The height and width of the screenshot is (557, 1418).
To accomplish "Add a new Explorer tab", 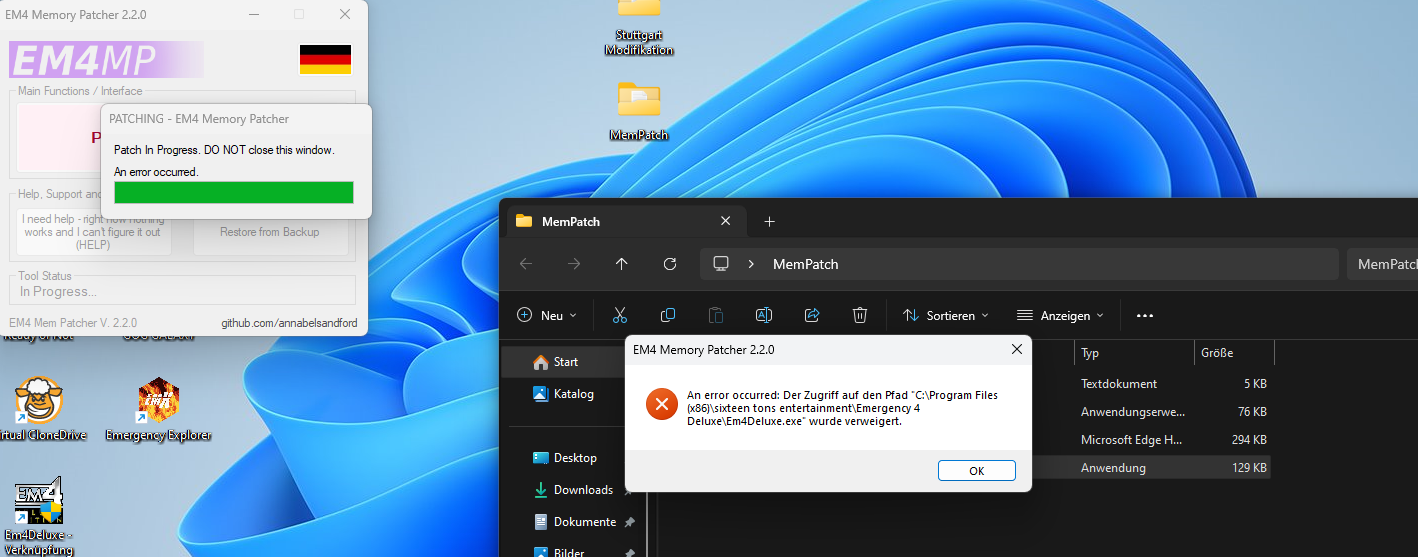I will pos(769,221).
